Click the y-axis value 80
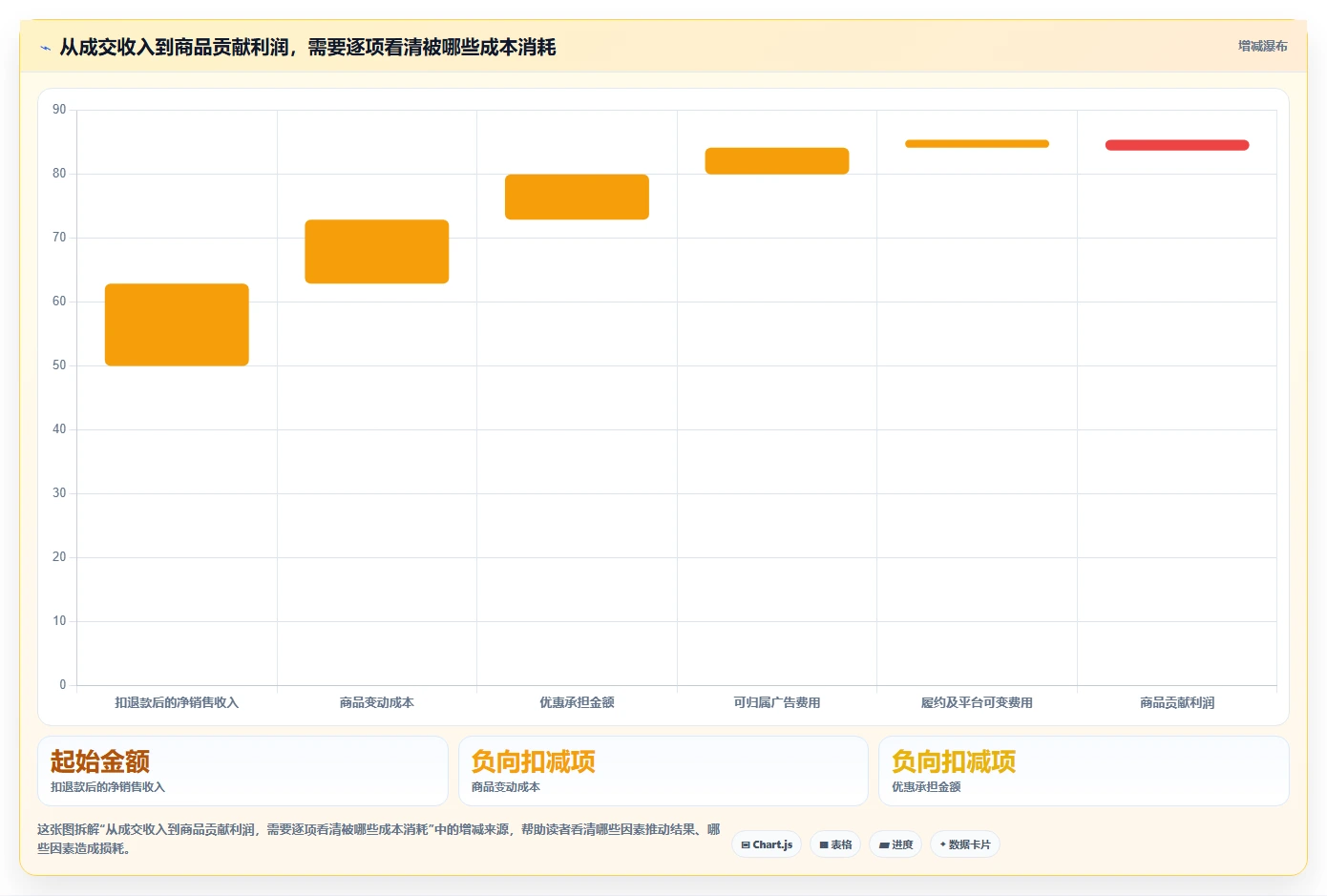1327x896 pixels. (x=59, y=174)
